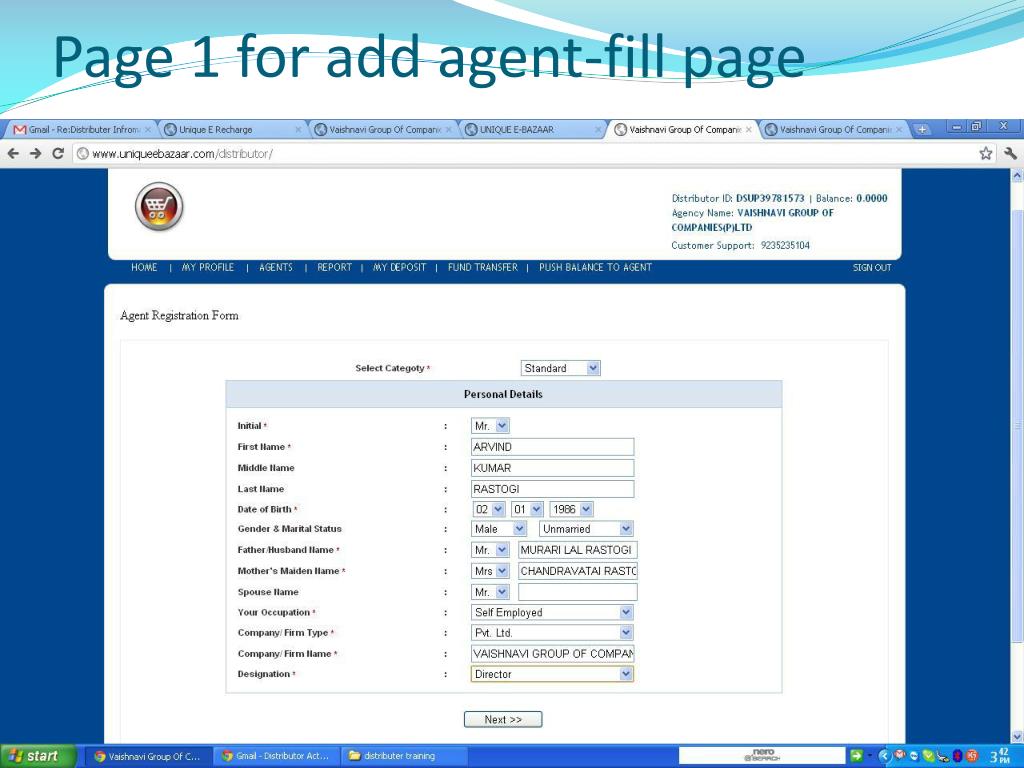The width and height of the screenshot is (1024, 768).
Task: Open distributer training folder taskbar button
Action: click(x=405, y=756)
